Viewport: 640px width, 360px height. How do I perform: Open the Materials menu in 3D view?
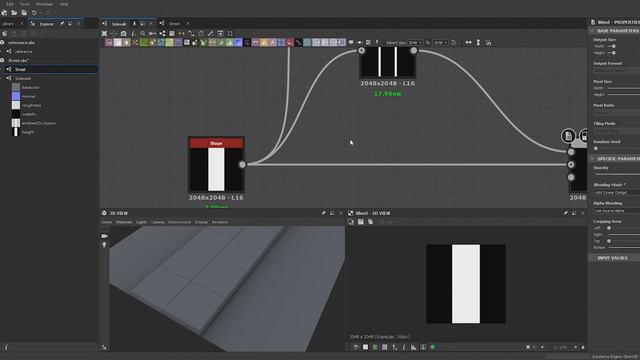(124, 222)
